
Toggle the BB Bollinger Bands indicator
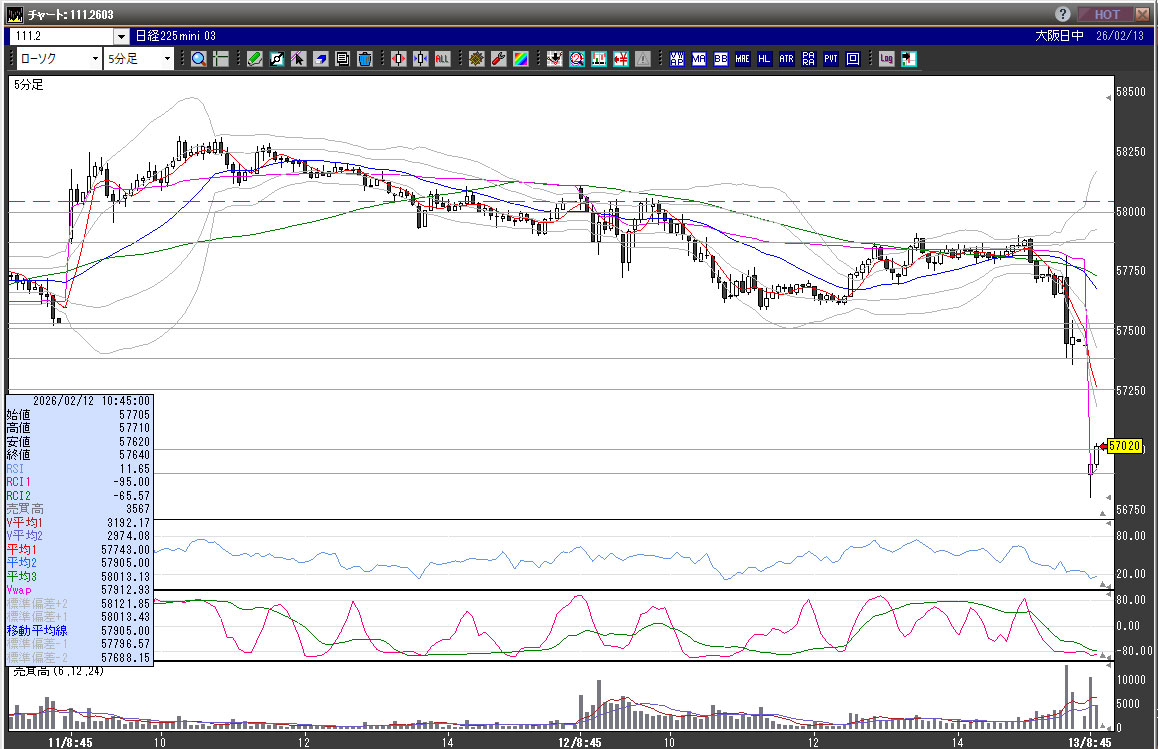721,59
